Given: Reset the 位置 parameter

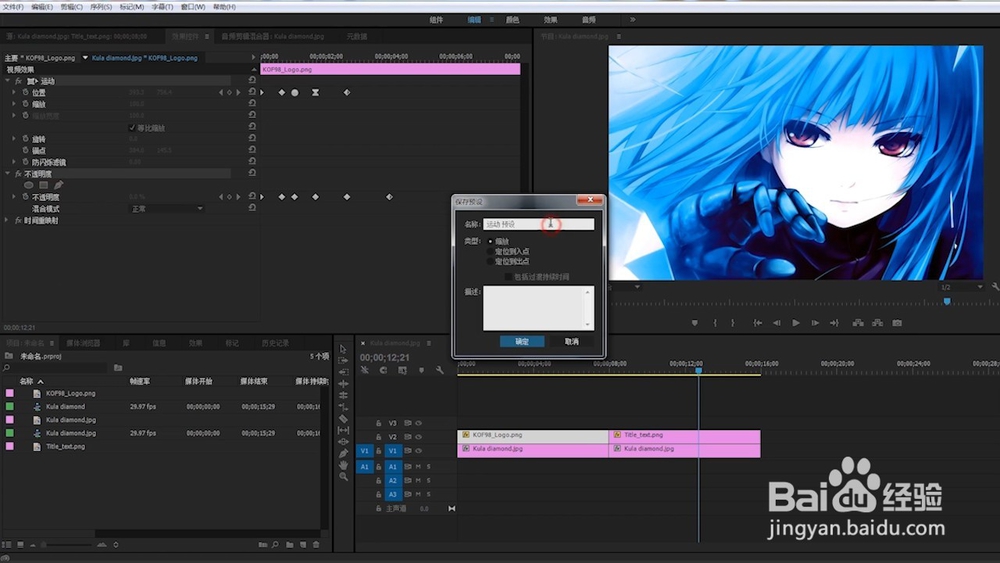Looking at the screenshot, I should coord(252,92).
